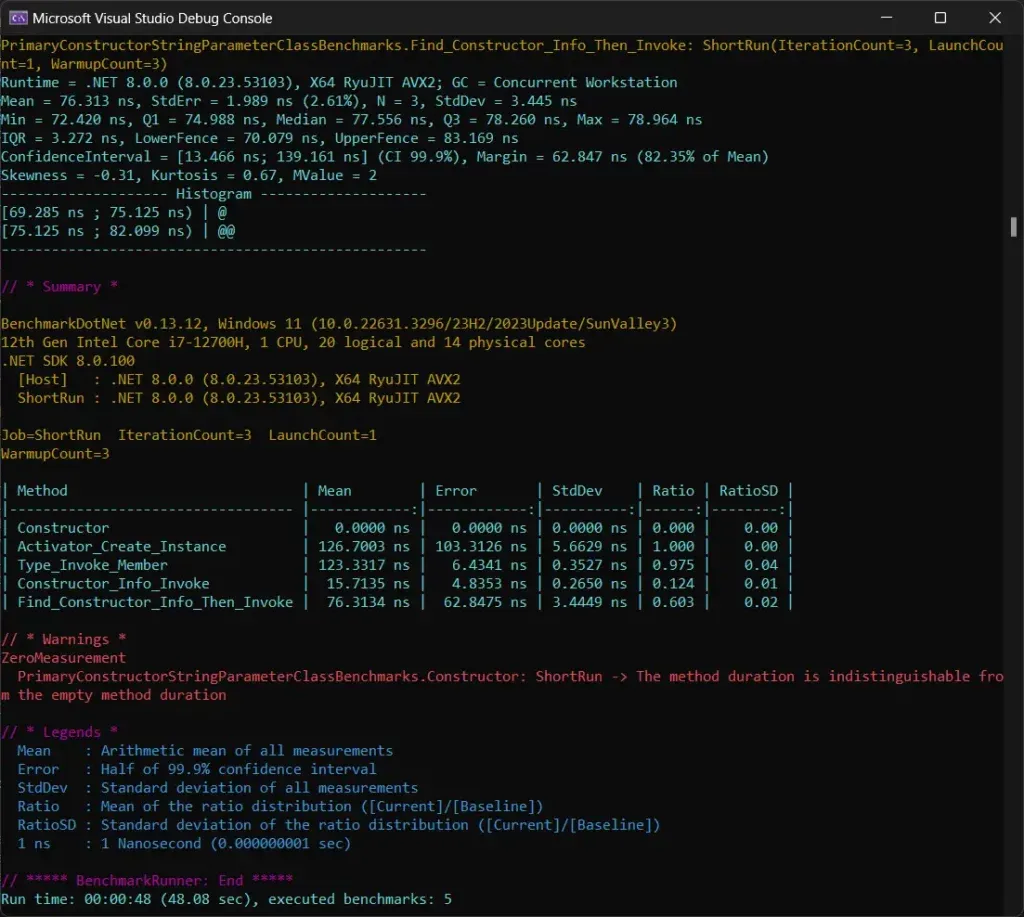Image resolution: width=1024 pixels, height=917 pixels.
Task: Click the 'Mean' column header
Action: tap(334, 491)
